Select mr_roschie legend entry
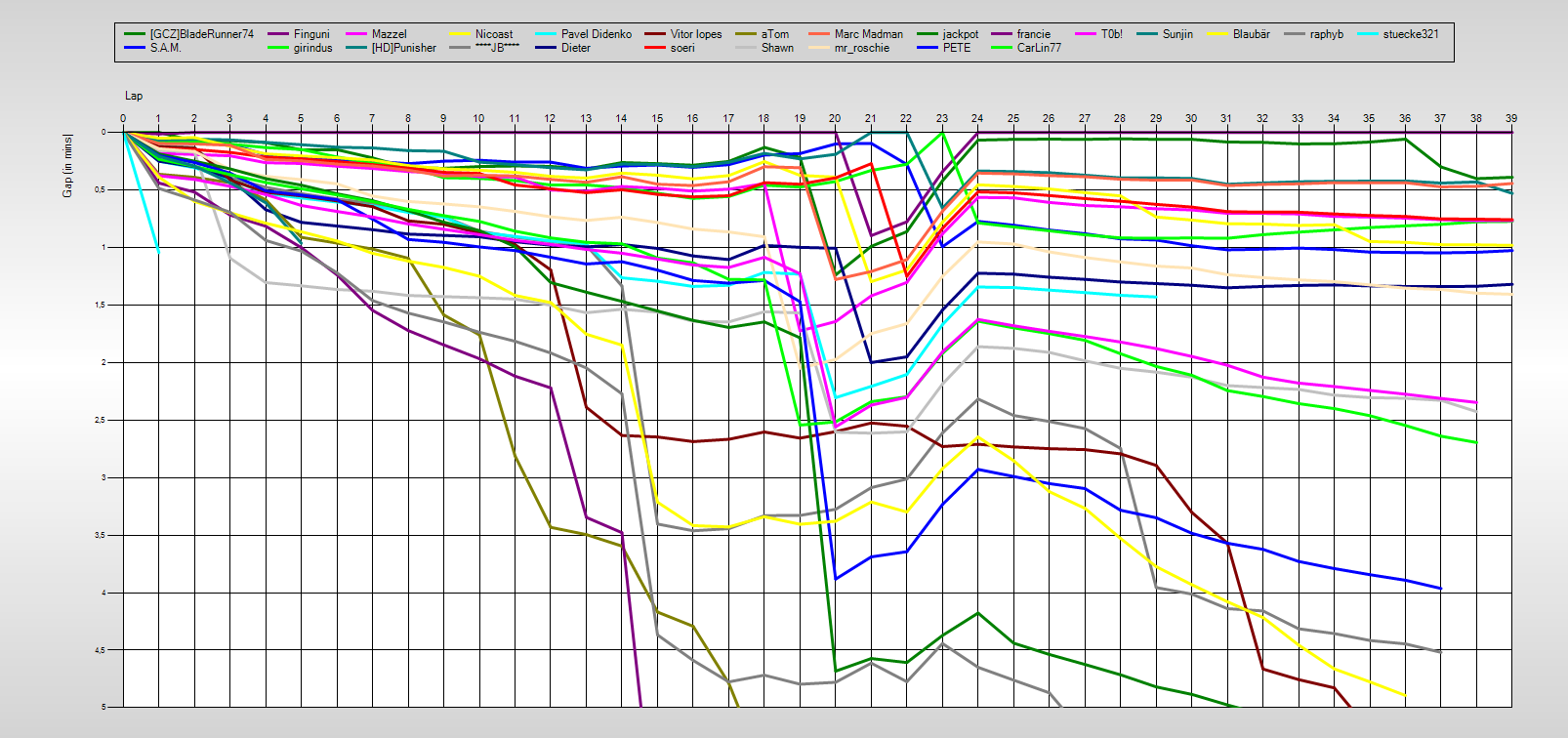The image size is (1568, 738). coord(861,48)
